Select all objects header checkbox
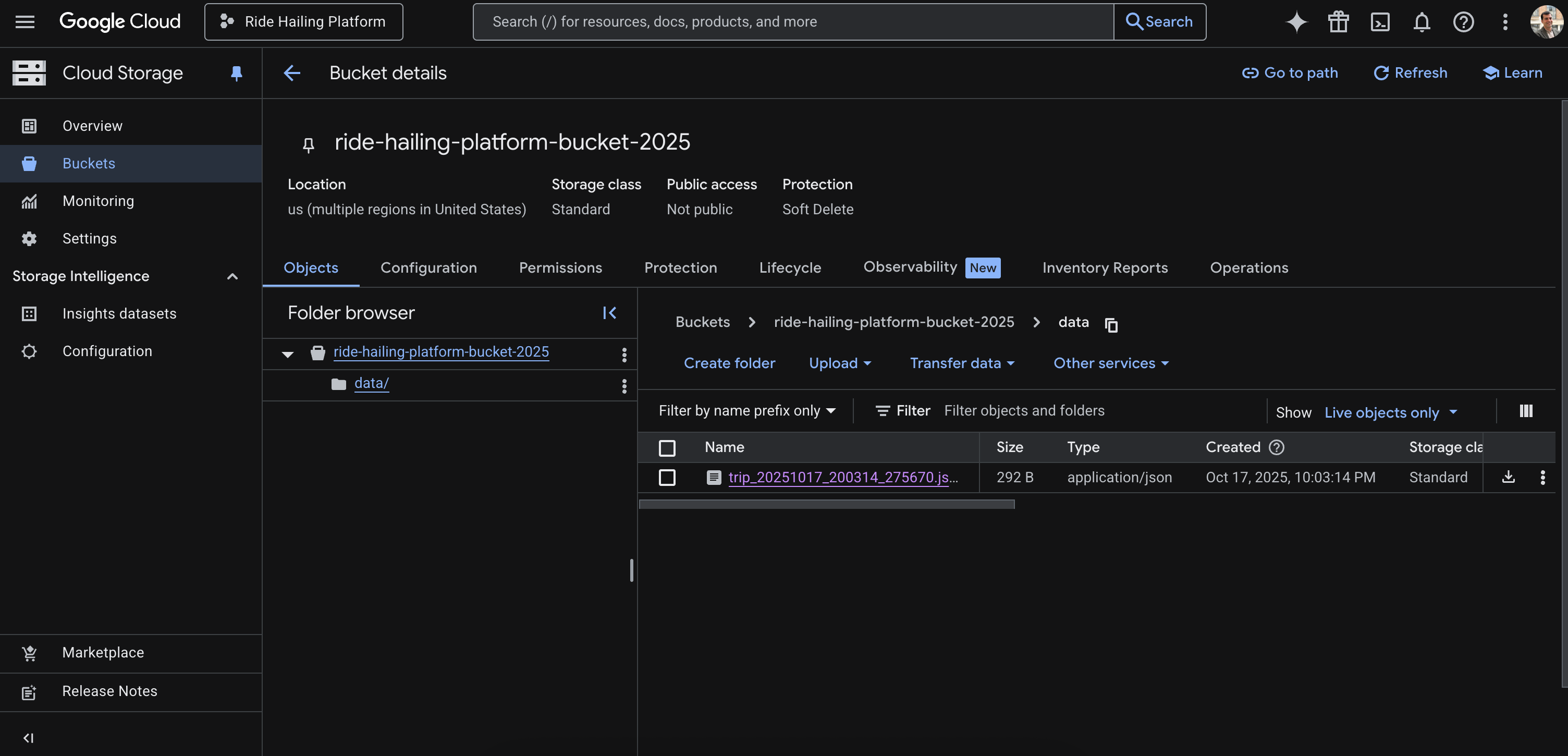This screenshot has width=1568, height=756. tap(667, 447)
